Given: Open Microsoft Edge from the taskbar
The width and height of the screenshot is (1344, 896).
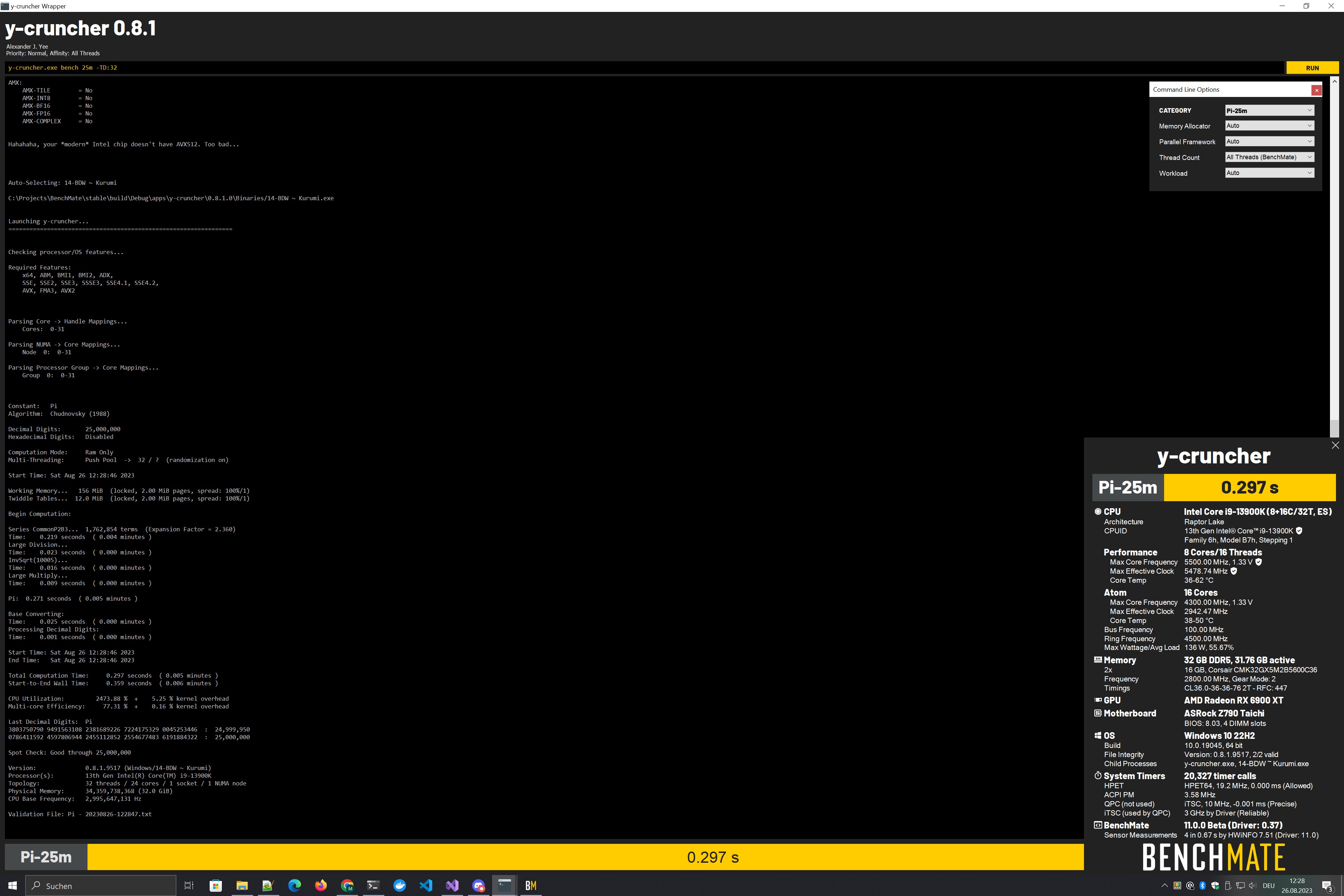Looking at the screenshot, I should (294, 886).
